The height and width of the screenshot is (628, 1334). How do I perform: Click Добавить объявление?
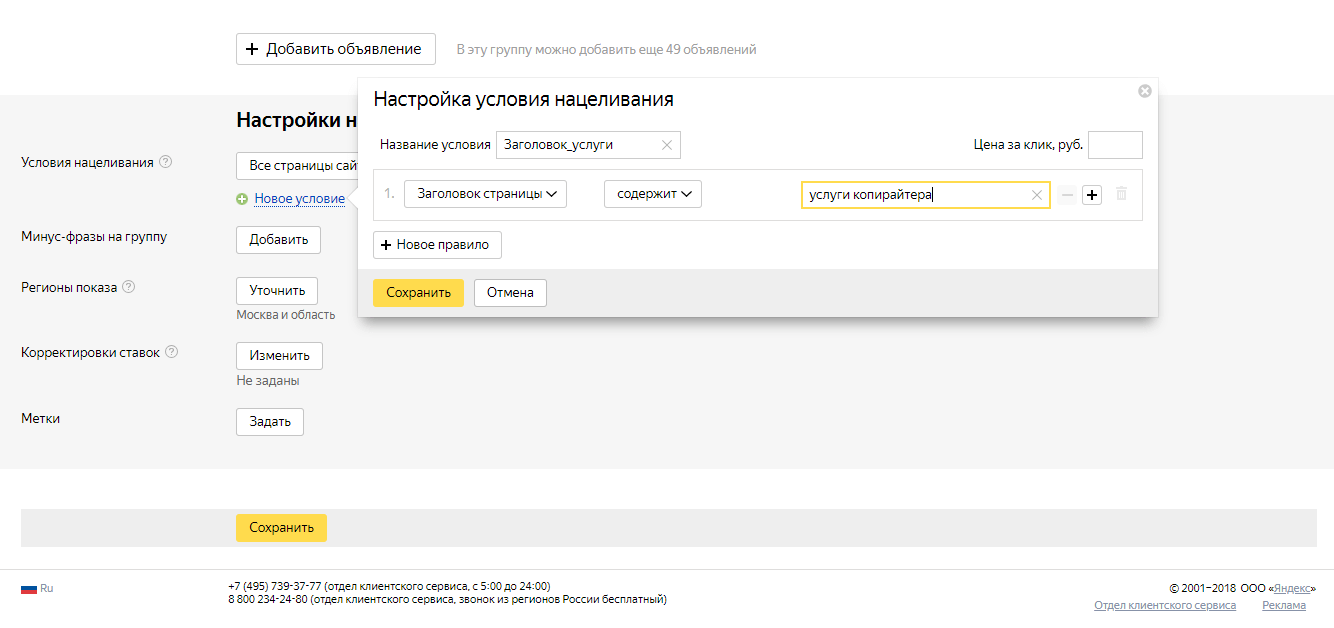coord(335,48)
